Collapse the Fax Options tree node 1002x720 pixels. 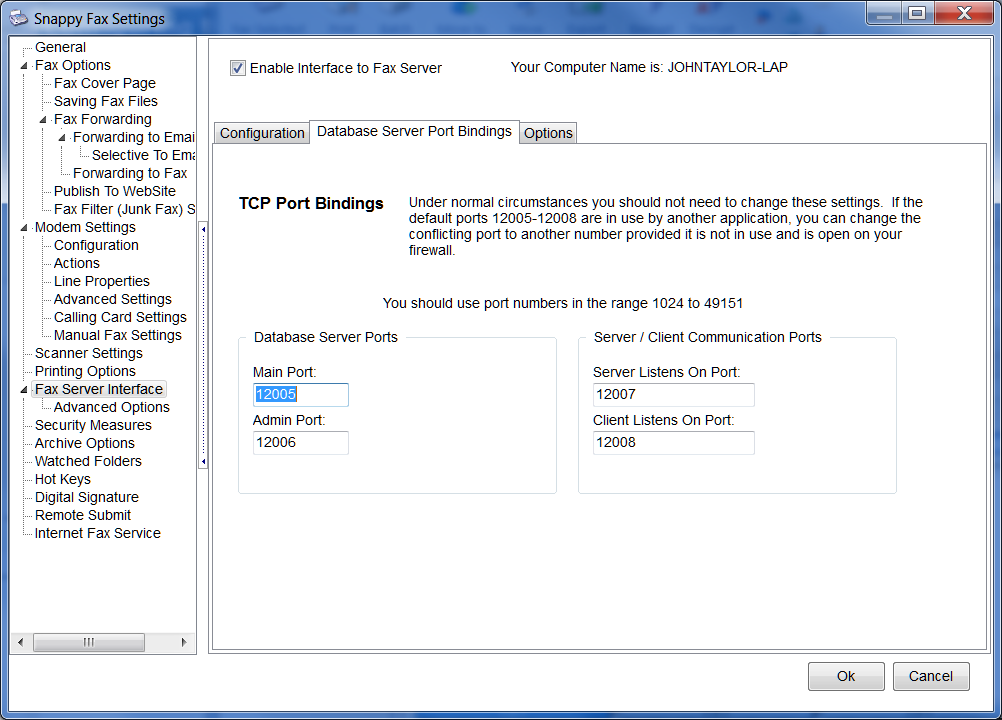coord(24,66)
